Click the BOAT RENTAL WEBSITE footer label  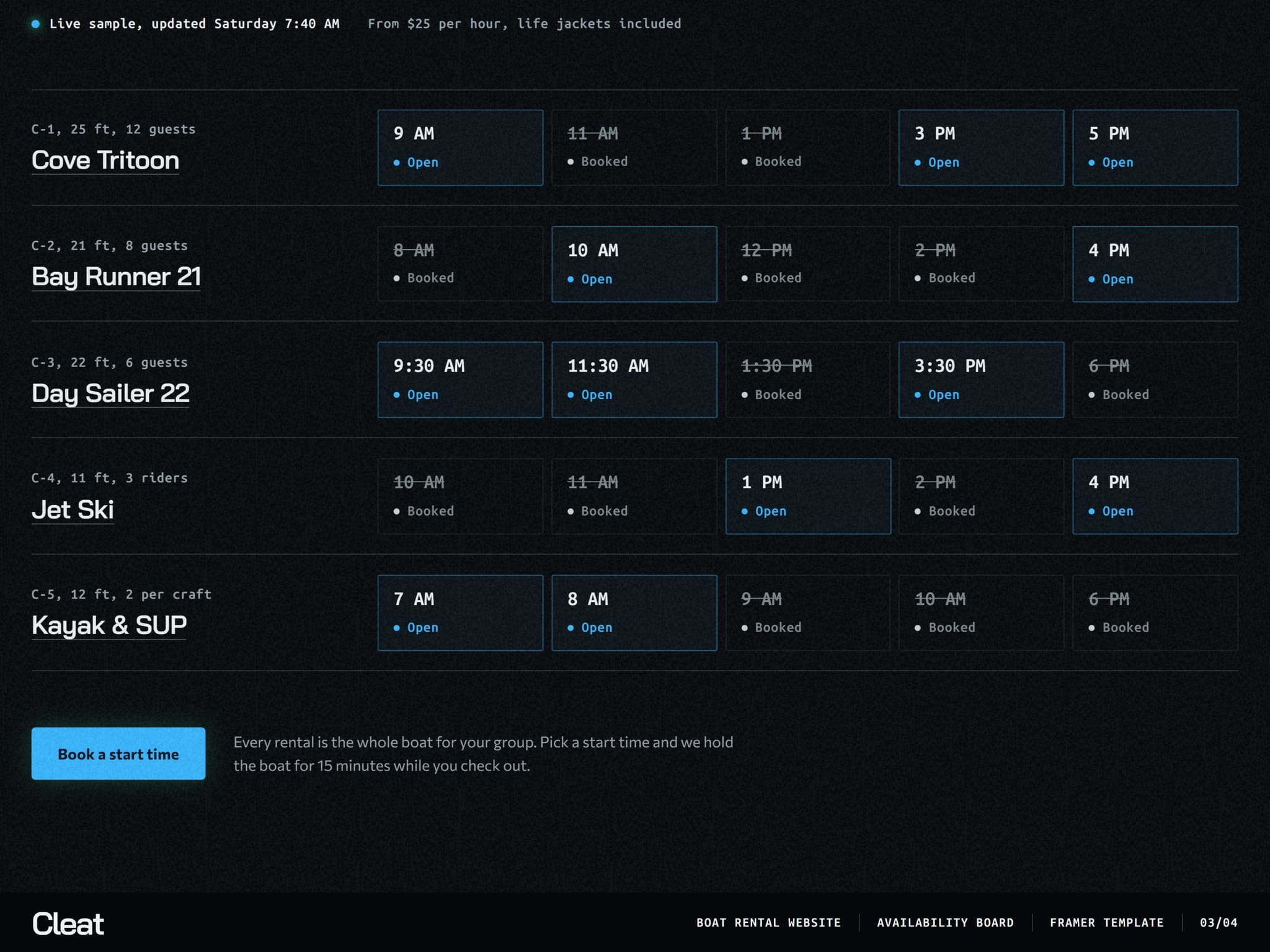768,923
